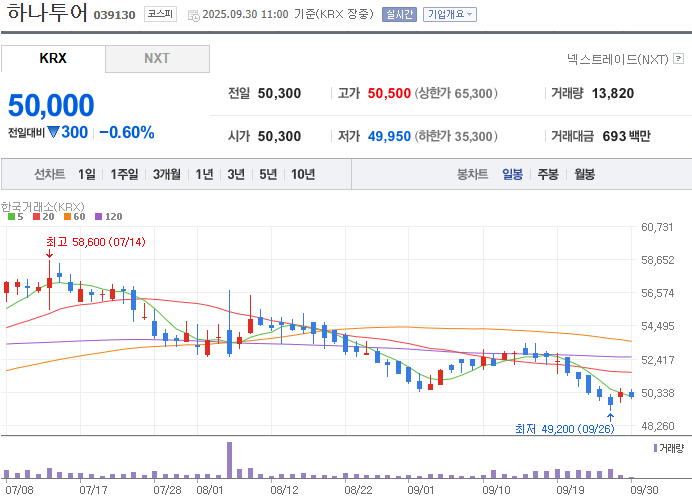Image resolution: width=692 pixels, height=501 pixels.
Task: Select the KRX tab
Action: [53, 59]
